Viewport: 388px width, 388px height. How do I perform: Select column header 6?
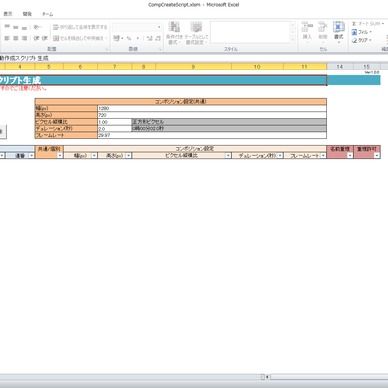pos(80,67)
